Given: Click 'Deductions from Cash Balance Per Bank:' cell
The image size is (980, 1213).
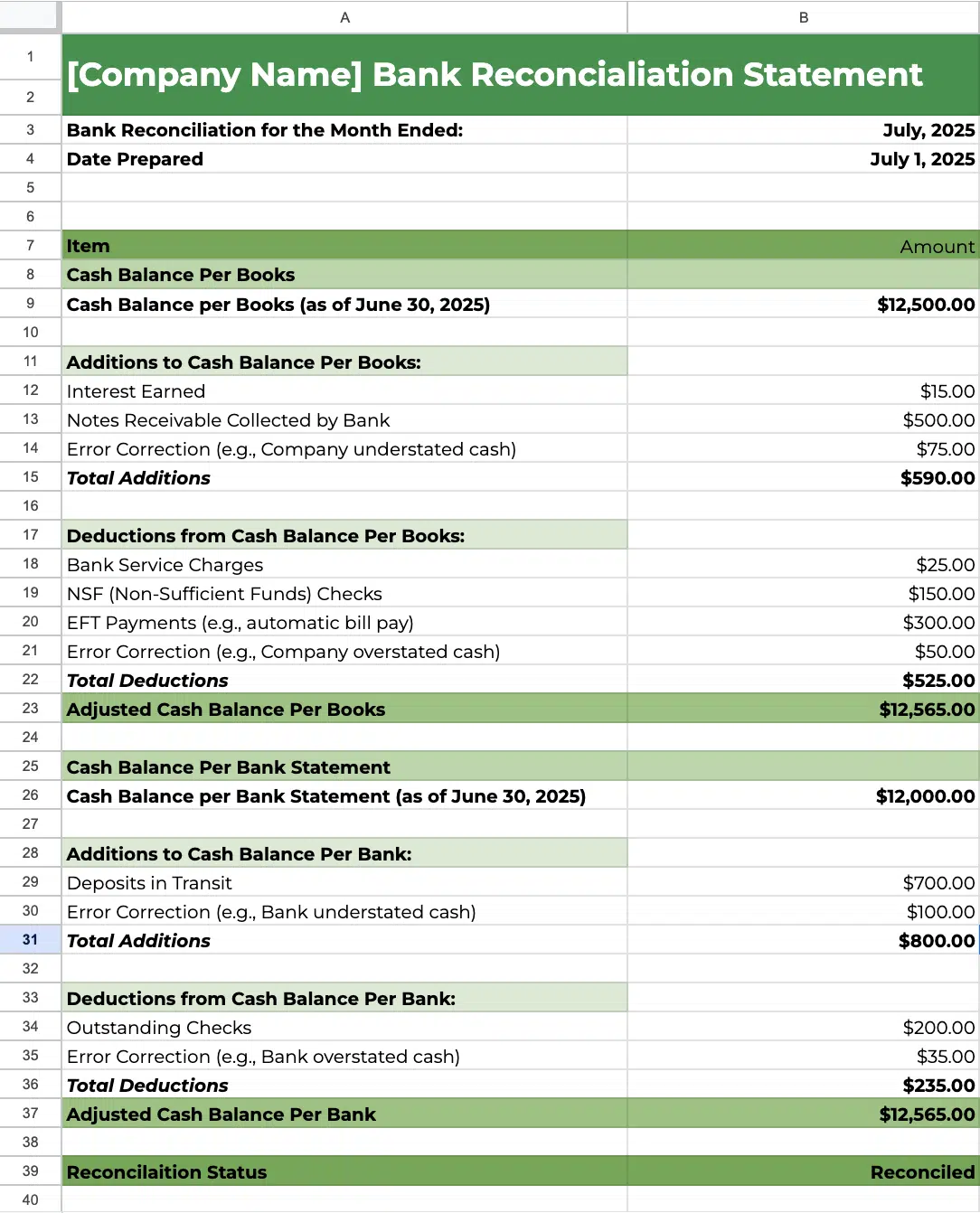Looking at the screenshot, I should [344, 998].
